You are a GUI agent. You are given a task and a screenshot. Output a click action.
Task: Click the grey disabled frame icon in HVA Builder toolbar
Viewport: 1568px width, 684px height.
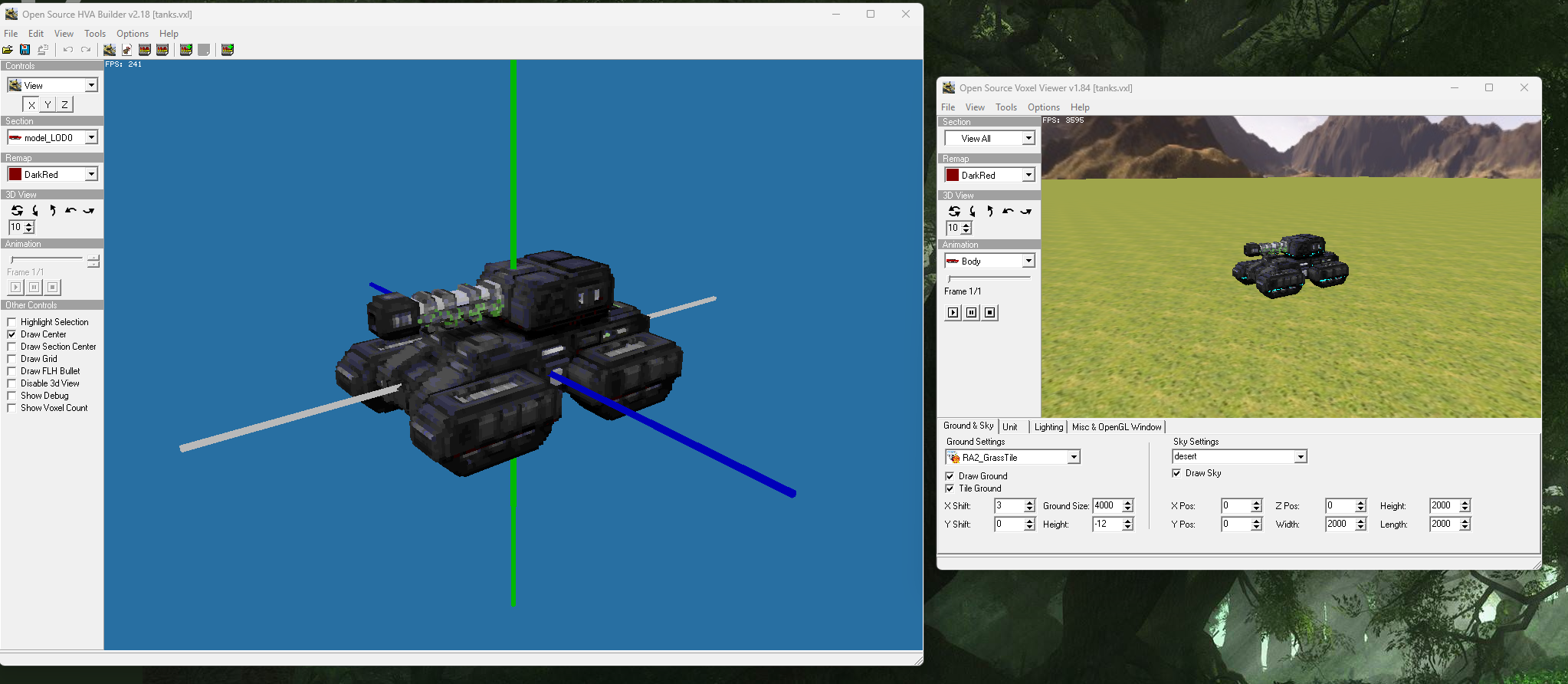(204, 50)
